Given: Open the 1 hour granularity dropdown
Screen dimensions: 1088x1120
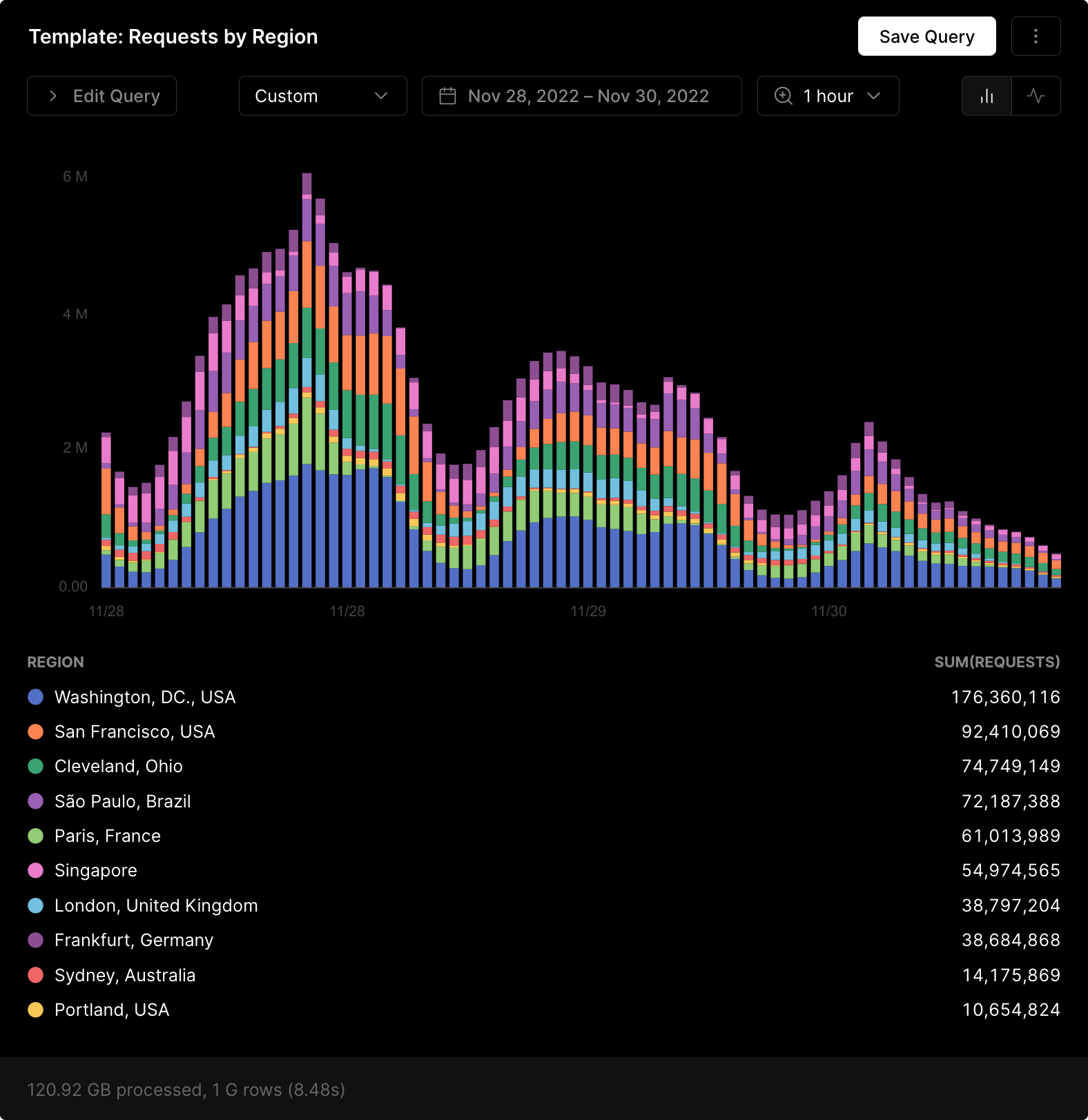Looking at the screenshot, I should point(828,96).
